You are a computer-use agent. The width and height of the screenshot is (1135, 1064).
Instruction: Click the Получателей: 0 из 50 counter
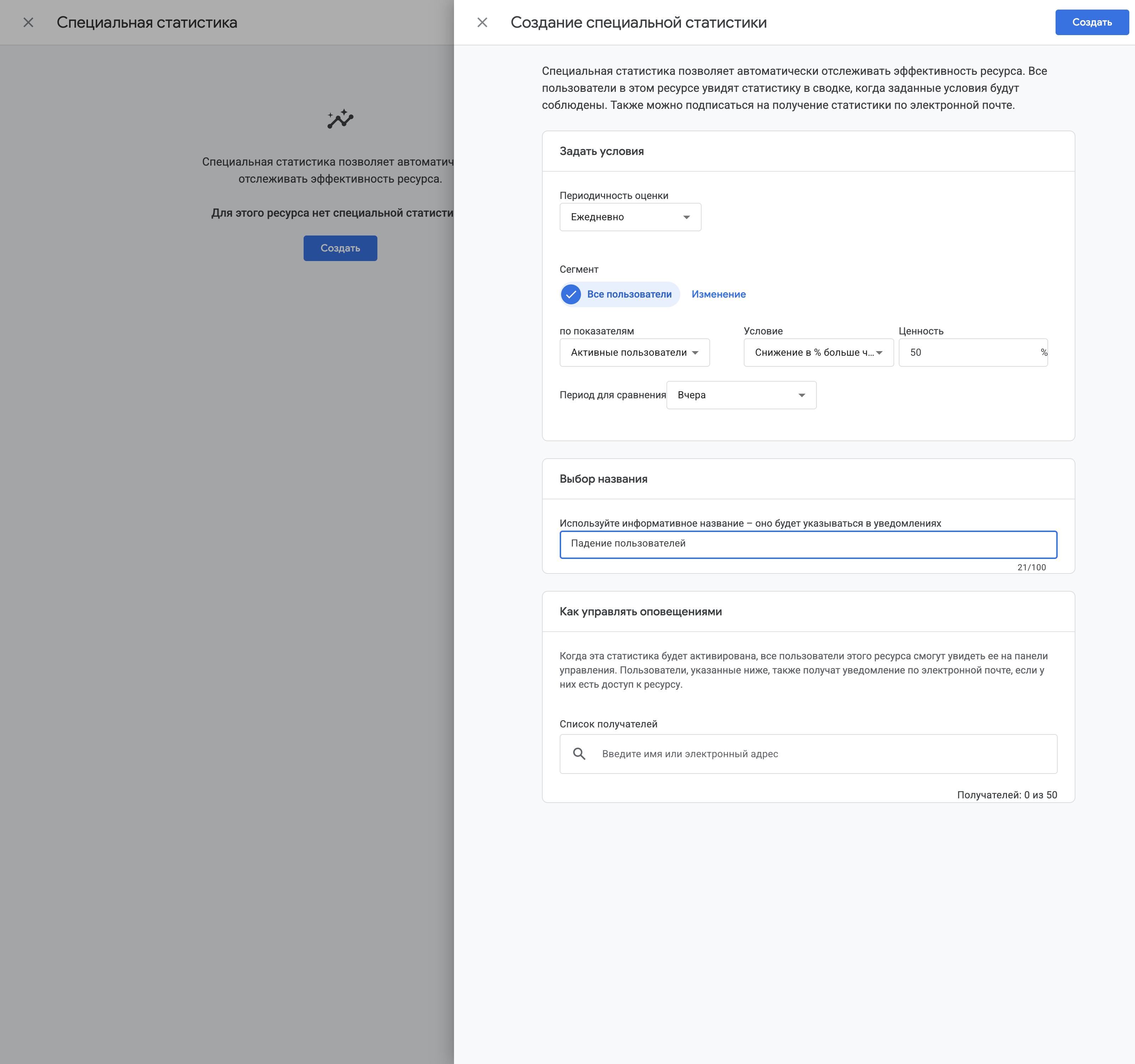point(1007,794)
